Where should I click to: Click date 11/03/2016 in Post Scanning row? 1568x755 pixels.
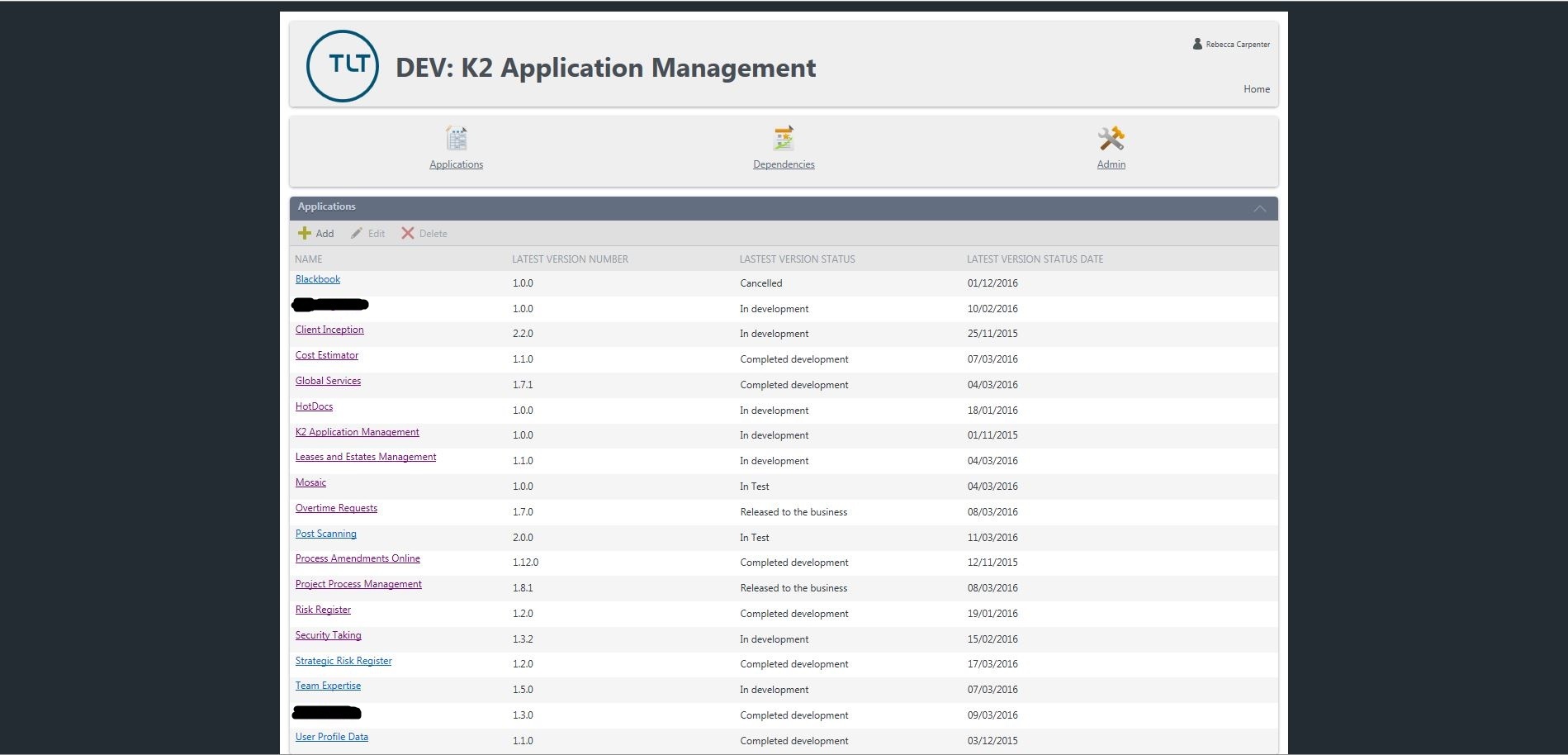point(992,538)
